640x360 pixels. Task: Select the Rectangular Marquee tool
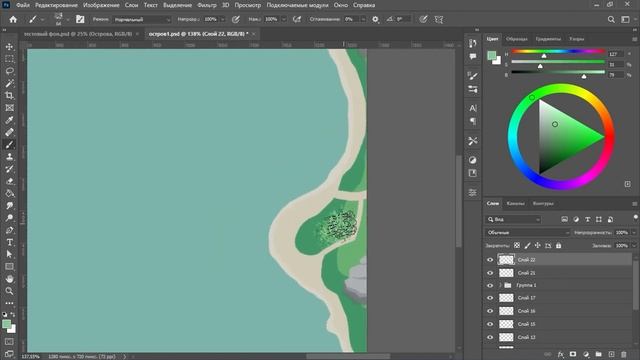click(x=9, y=59)
